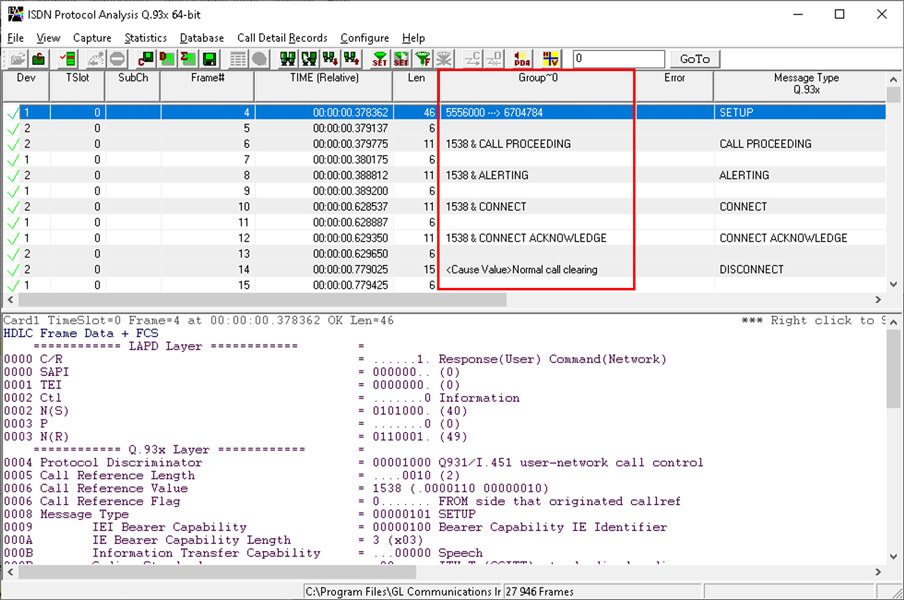Click the green funnel F filter icon

coord(423,59)
